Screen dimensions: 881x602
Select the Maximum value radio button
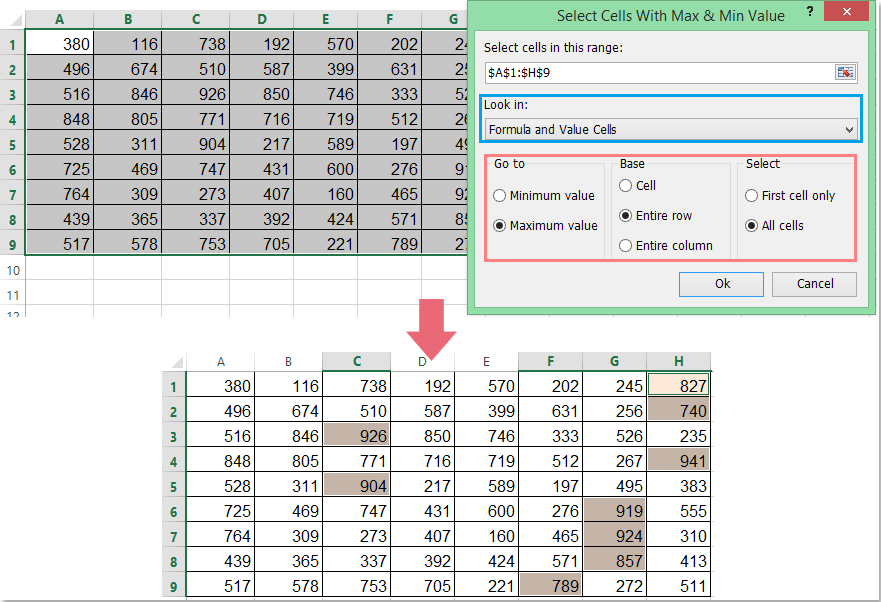(500, 226)
